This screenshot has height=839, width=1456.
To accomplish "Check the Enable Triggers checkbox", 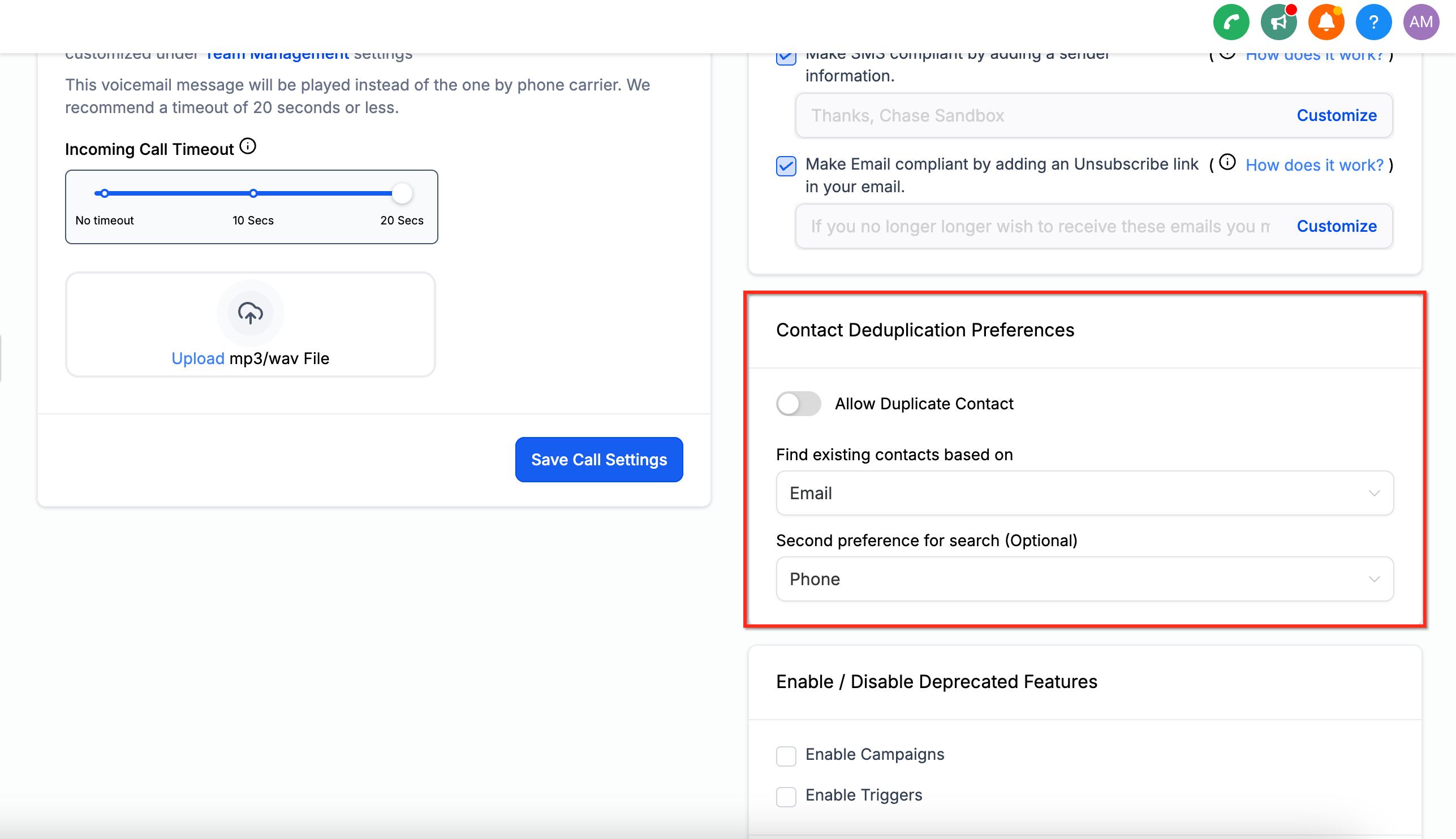I will point(786,797).
